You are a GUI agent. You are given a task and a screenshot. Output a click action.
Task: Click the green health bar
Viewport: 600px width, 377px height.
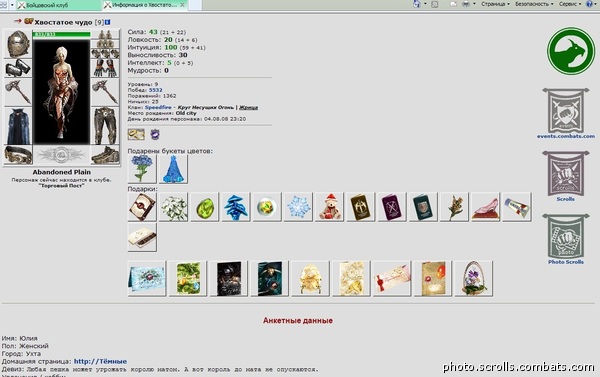[62, 34]
